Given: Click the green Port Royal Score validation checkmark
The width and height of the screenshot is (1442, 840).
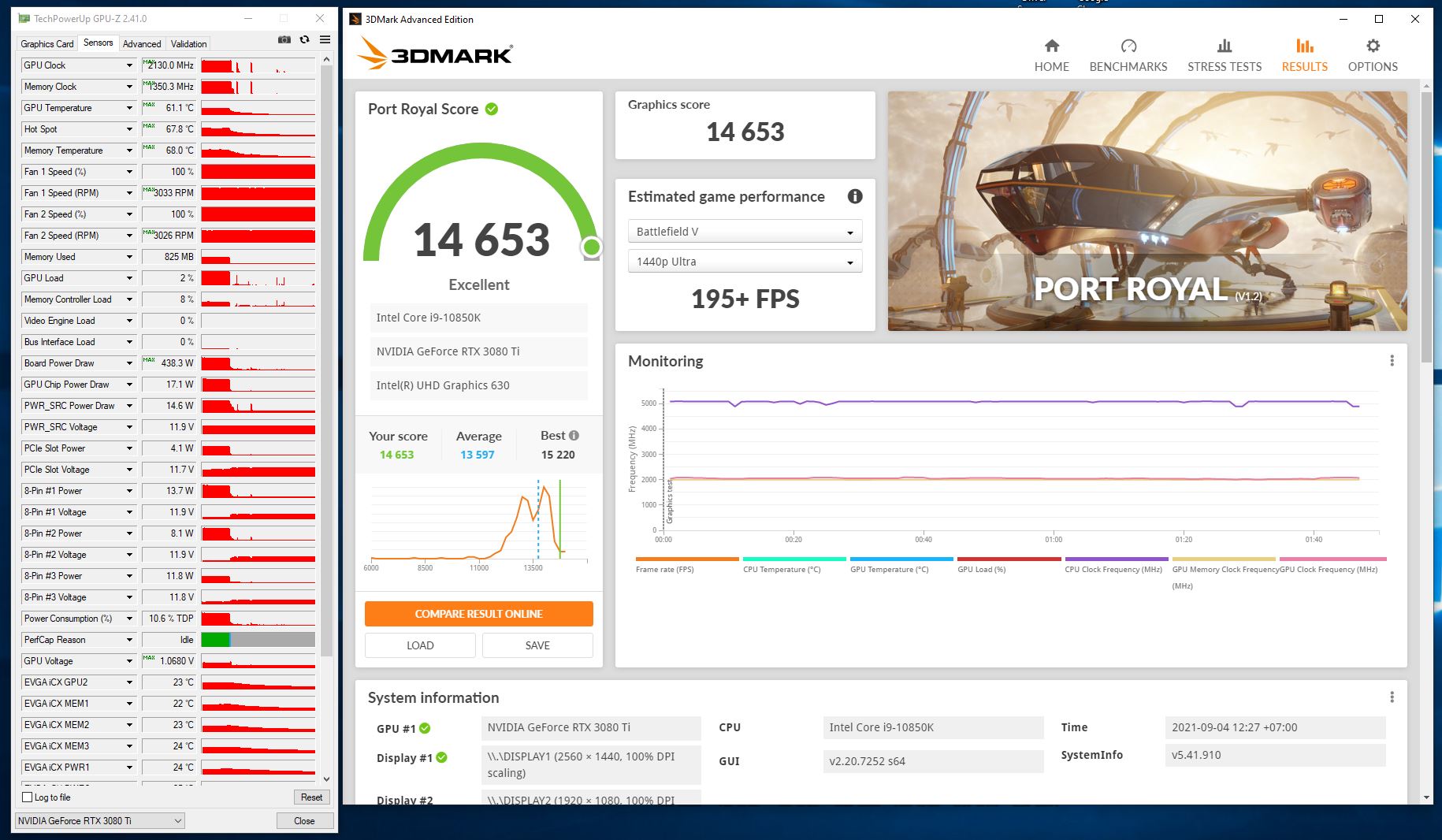Looking at the screenshot, I should [x=492, y=110].
